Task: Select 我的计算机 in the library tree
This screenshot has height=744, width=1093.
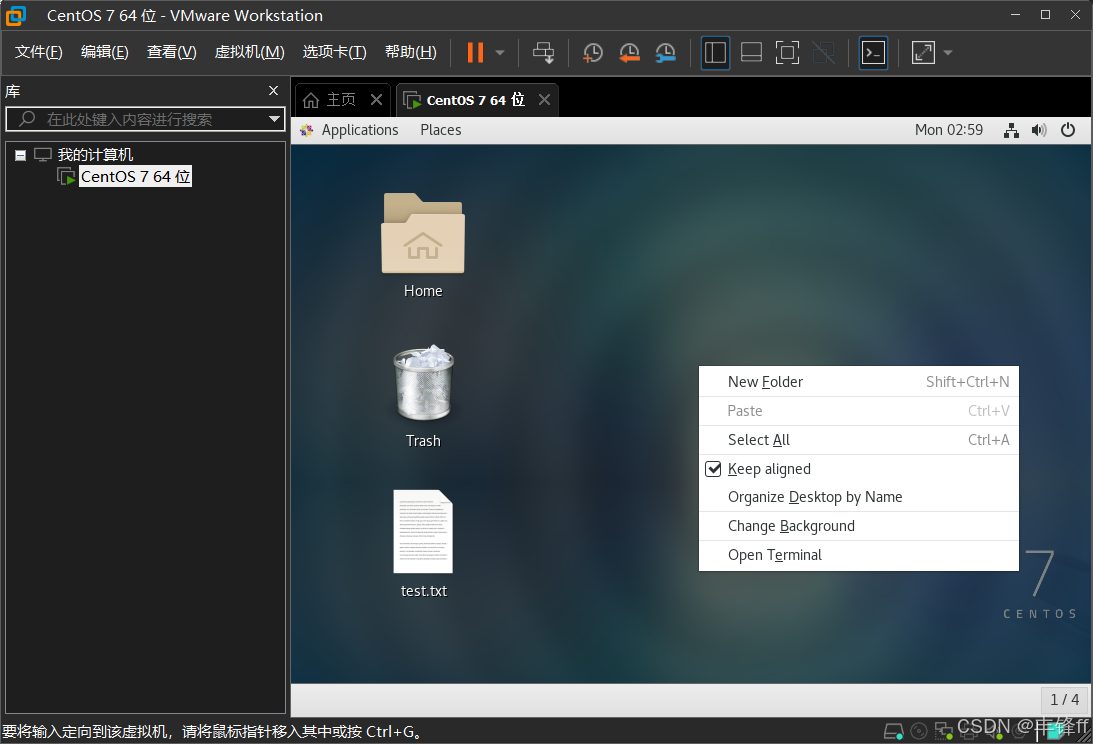Action: [95, 155]
